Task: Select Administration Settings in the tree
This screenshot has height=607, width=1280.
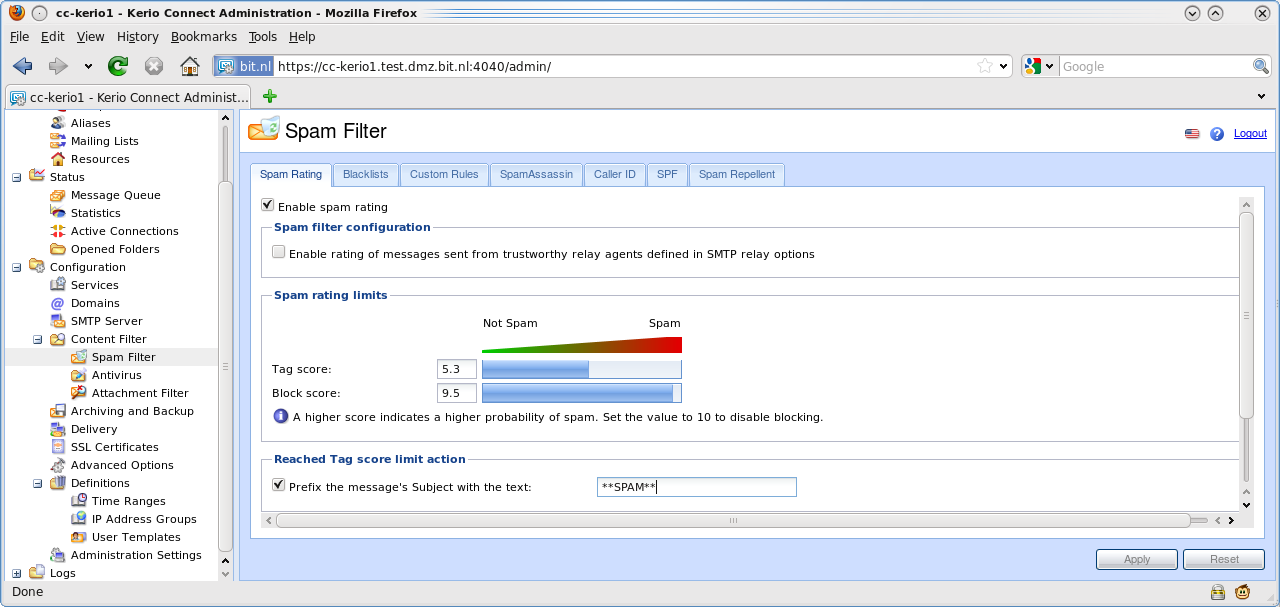Action: (x=136, y=555)
